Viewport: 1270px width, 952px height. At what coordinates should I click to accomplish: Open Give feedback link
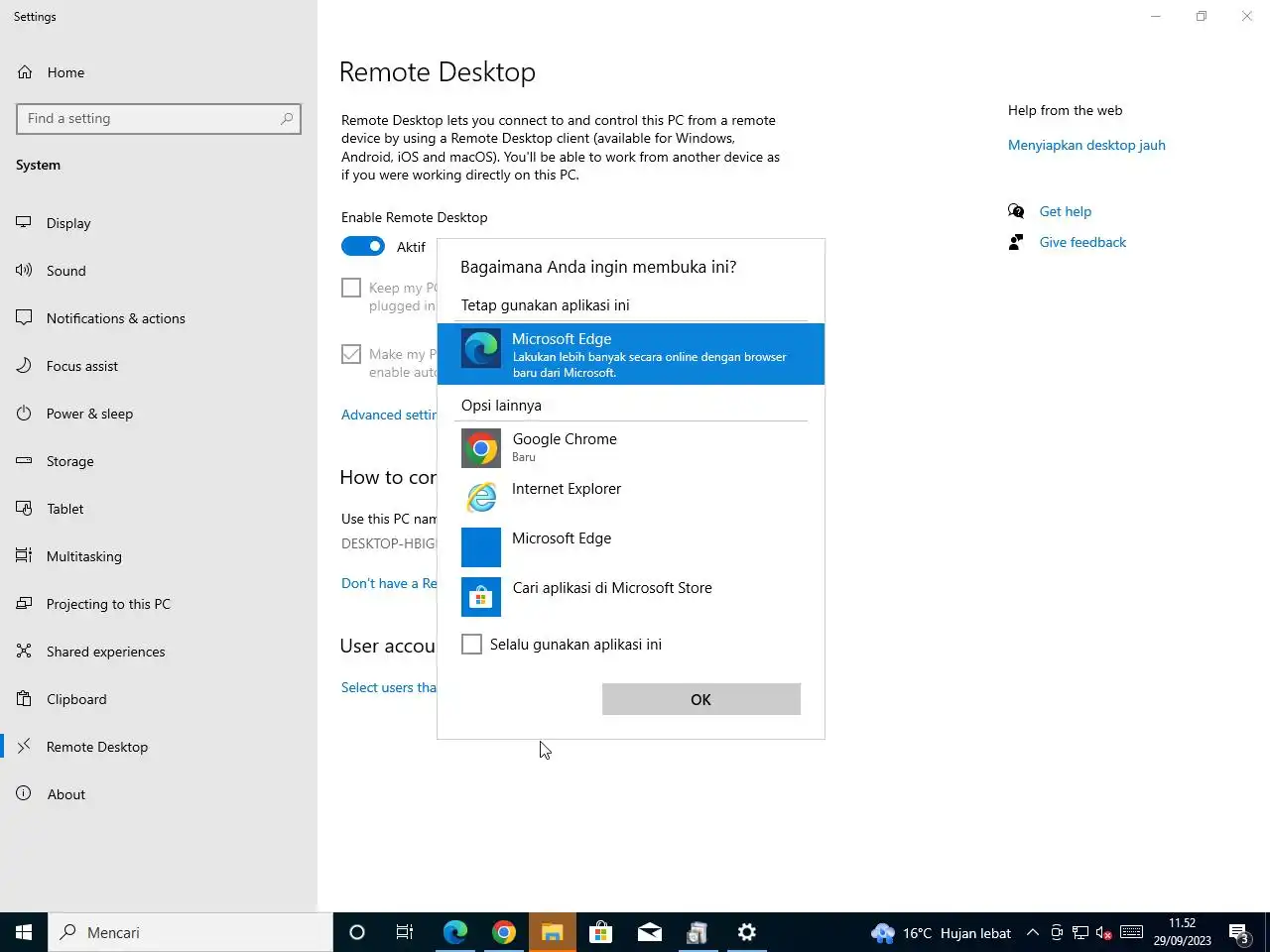[x=1082, y=242]
